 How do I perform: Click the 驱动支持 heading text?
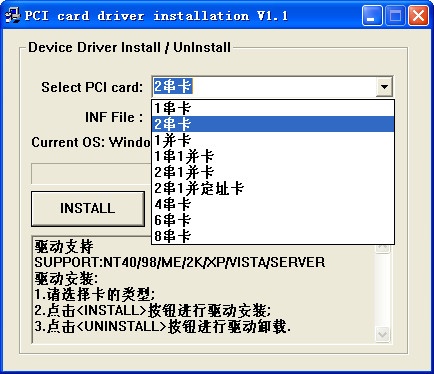click(x=64, y=247)
